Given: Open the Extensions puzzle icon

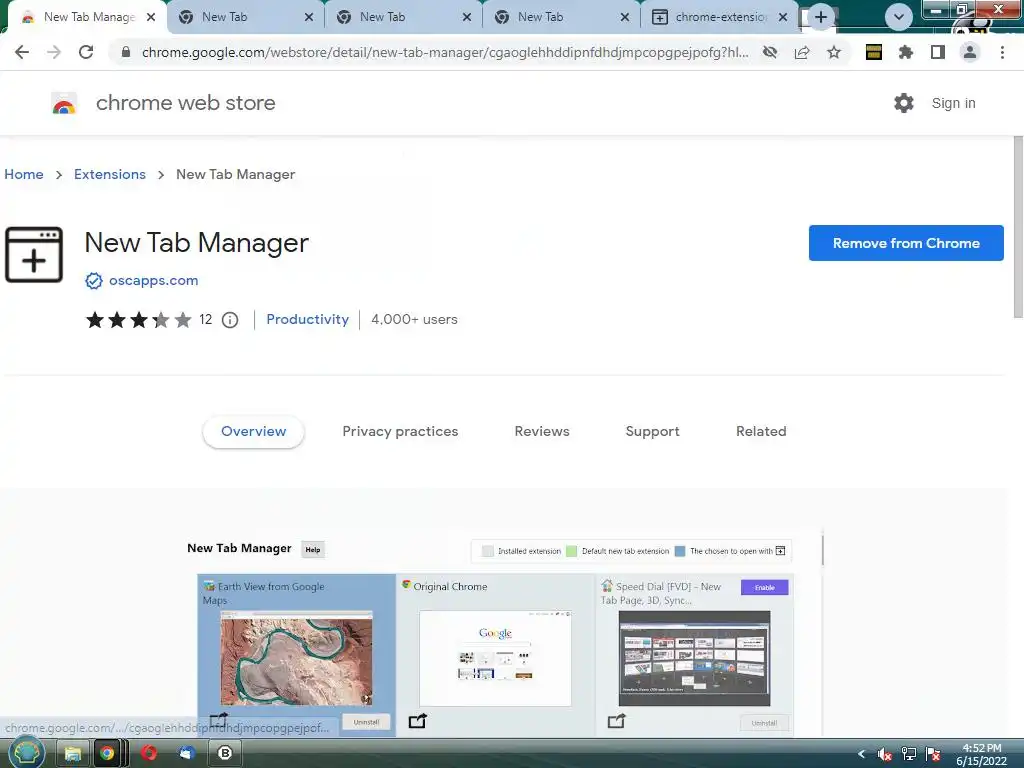Looking at the screenshot, I should (x=905, y=52).
